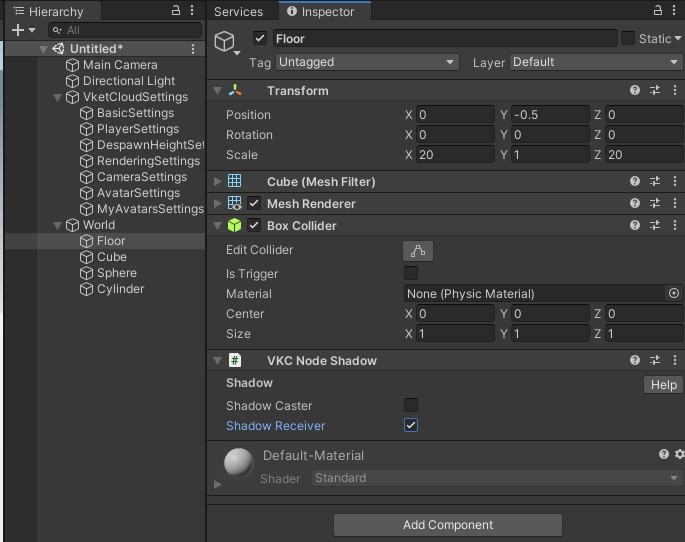685x542 pixels.
Task: Open Transform component help icon
Action: tap(635, 90)
